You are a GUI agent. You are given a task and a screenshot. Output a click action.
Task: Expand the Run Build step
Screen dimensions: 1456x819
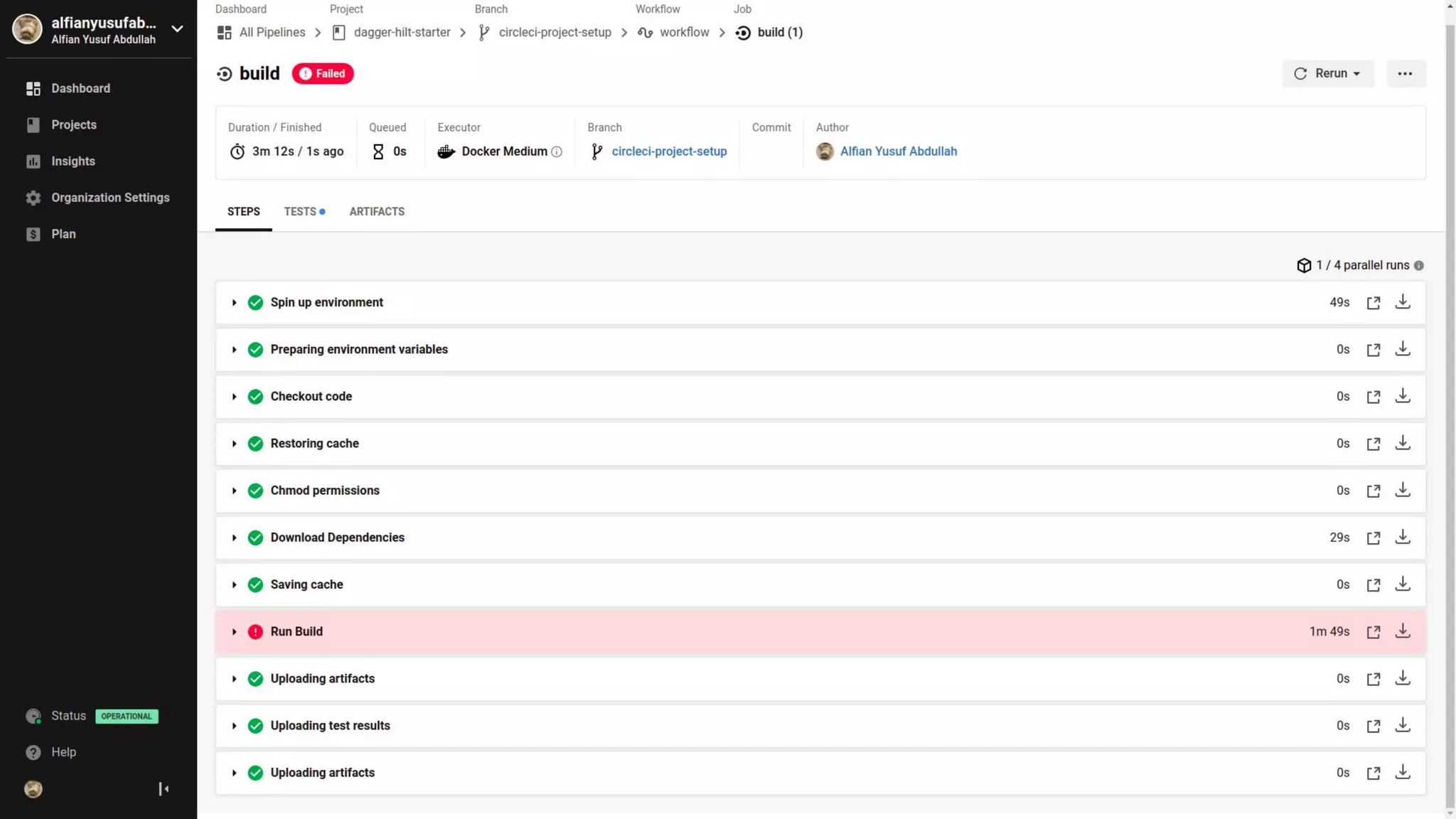[234, 632]
